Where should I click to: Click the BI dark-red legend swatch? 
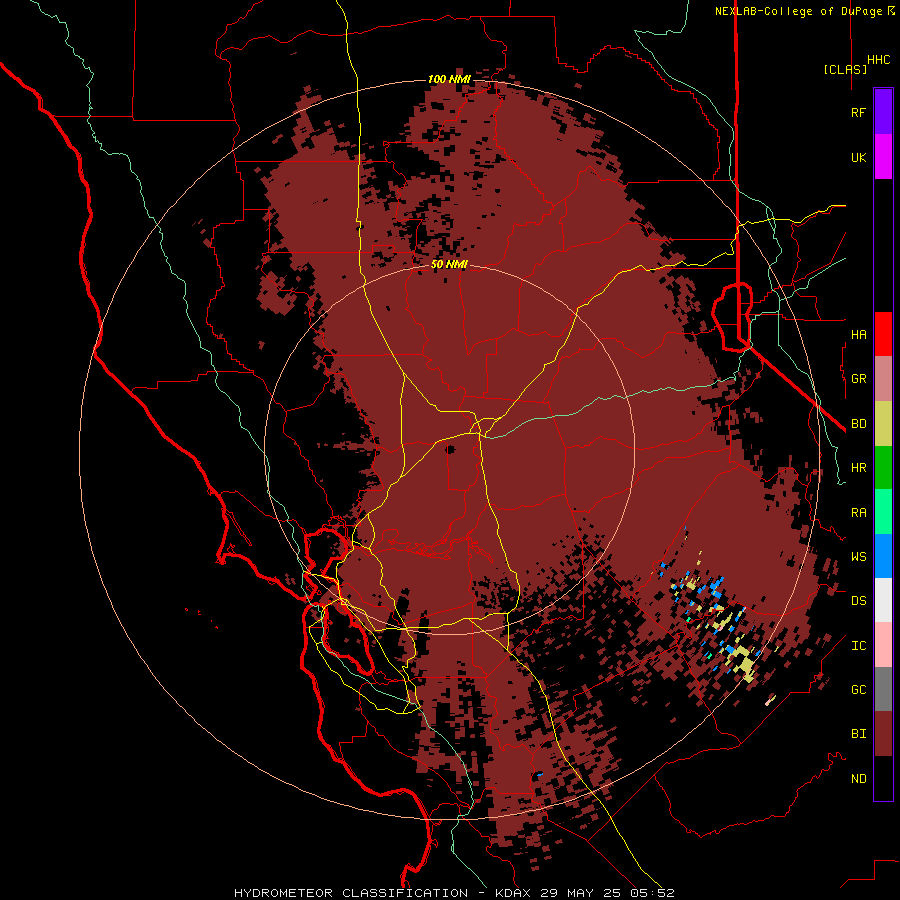(883, 734)
